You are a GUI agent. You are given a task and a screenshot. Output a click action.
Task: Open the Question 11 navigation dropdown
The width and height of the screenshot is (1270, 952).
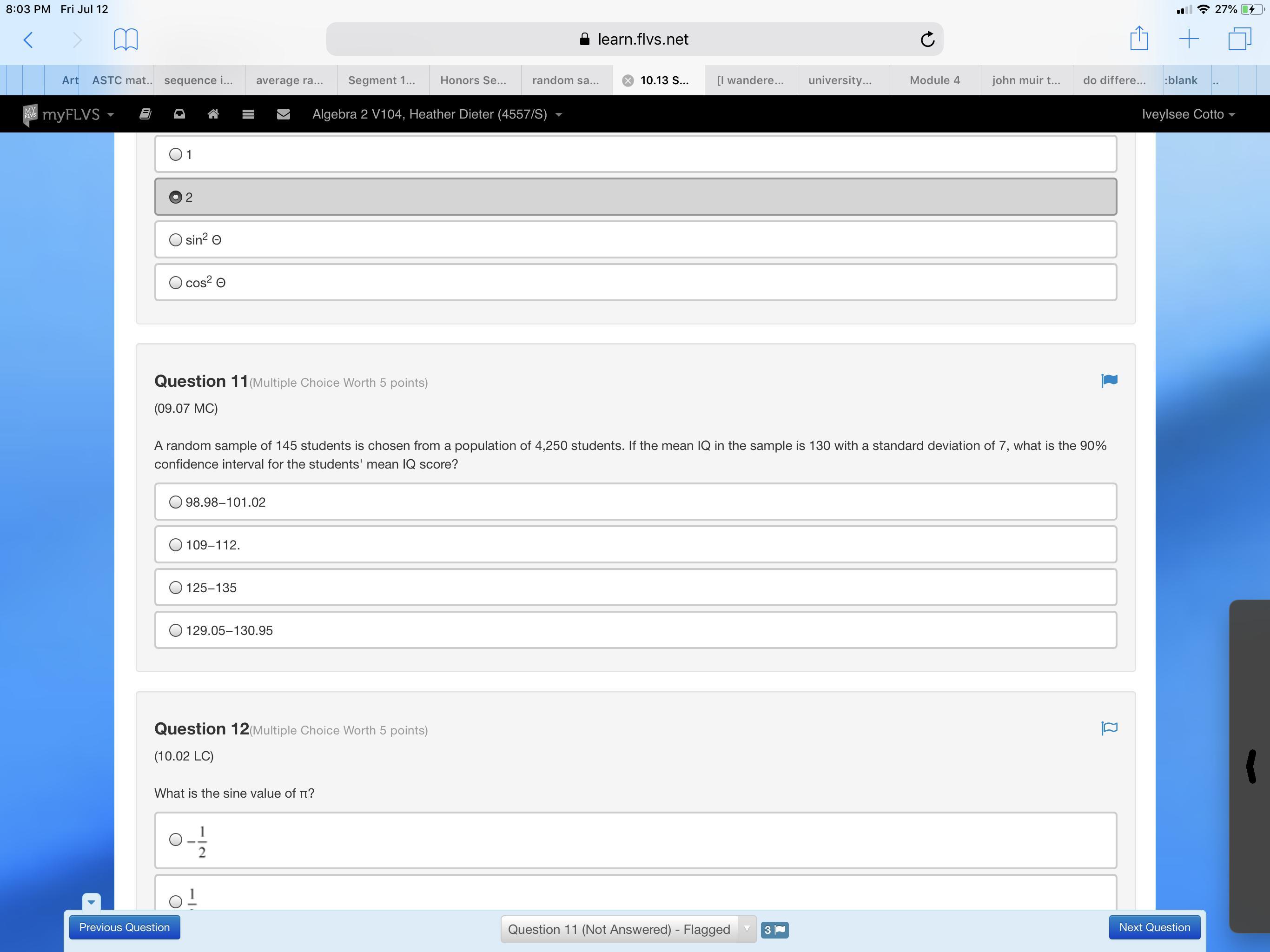628,929
